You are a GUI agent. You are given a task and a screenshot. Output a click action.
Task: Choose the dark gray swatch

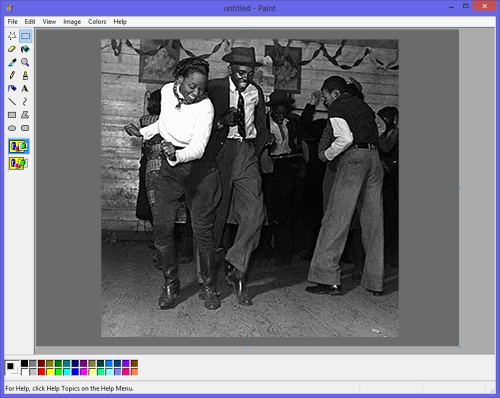pos(33,363)
